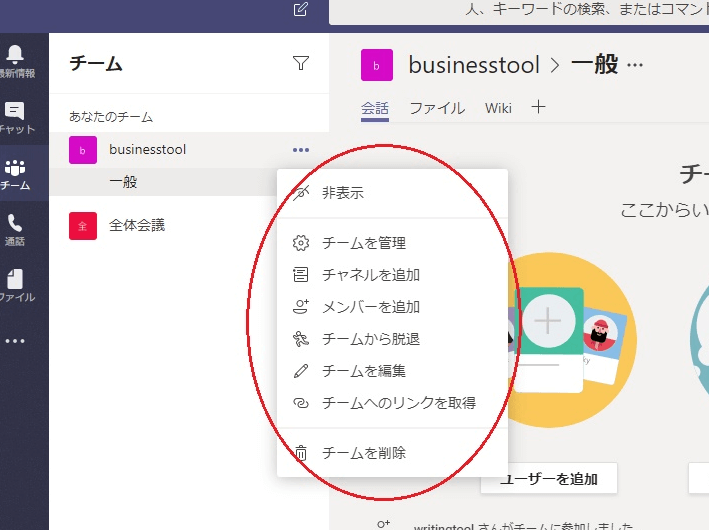Screen dimensions: 709x530
Task: Select 非表示 from the context menu
Action: coord(343,193)
